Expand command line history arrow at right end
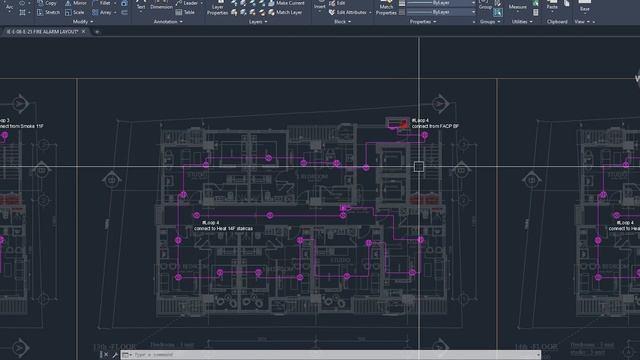Image resolution: width=640 pixels, height=360 pixels. tap(538, 355)
